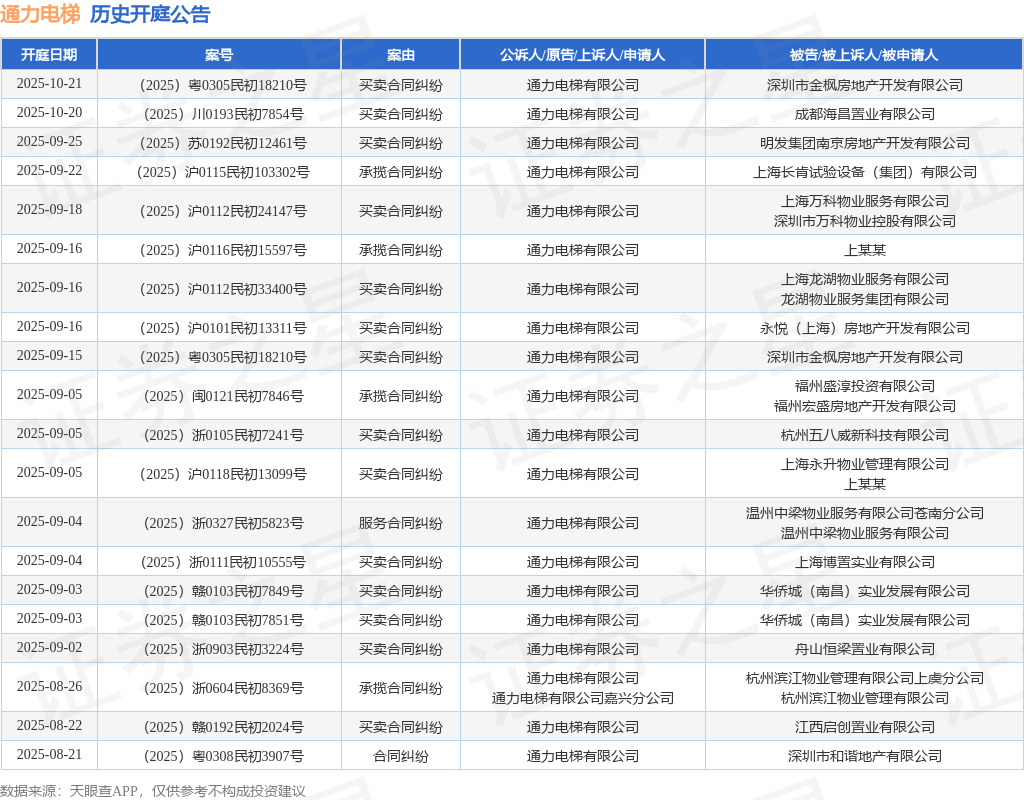Click defendant 上海龙湖物业服务有限公司
This screenshot has width=1024, height=800.
865,280
